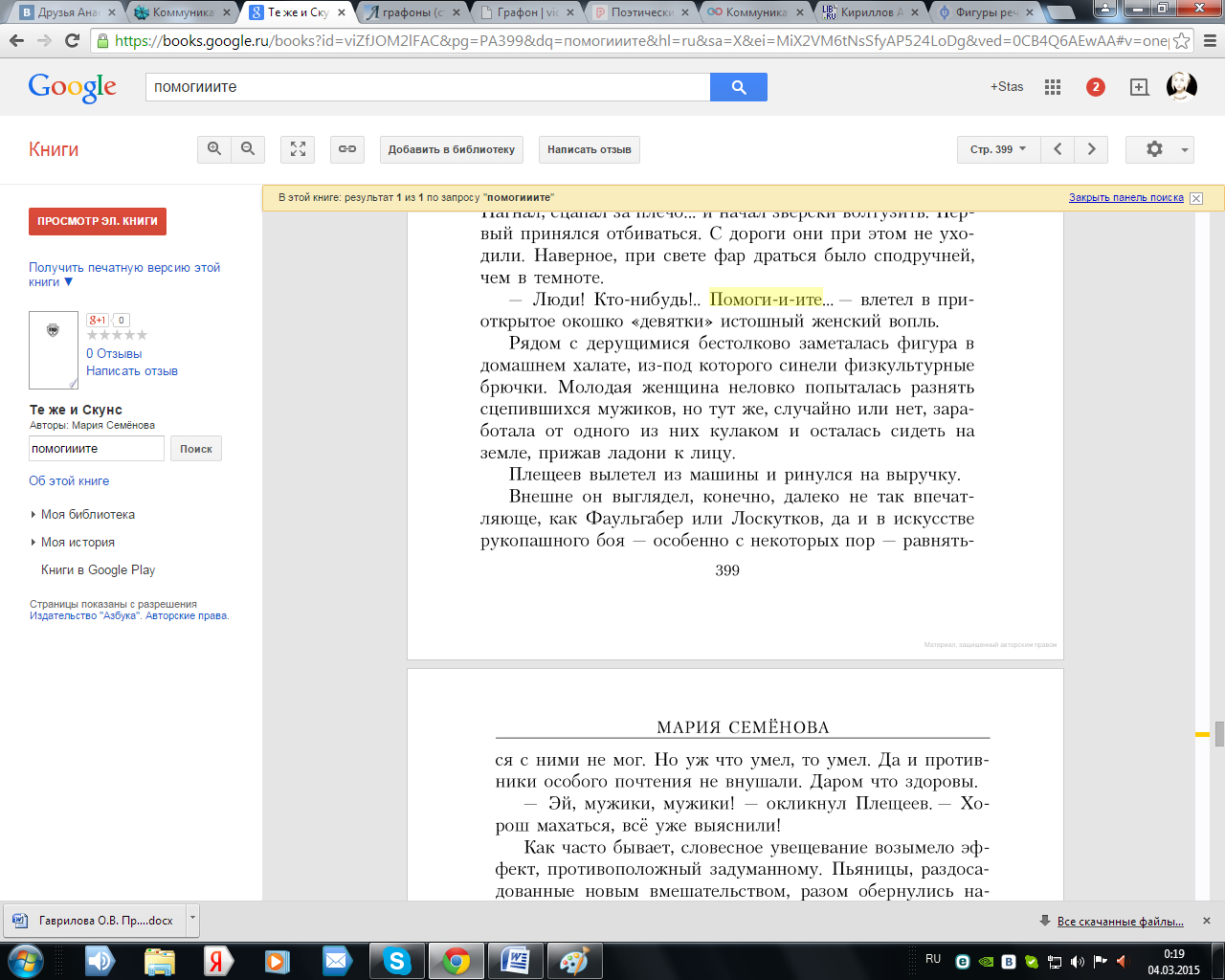
Task: Click the Книги heading link
Action: click(x=54, y=149)
